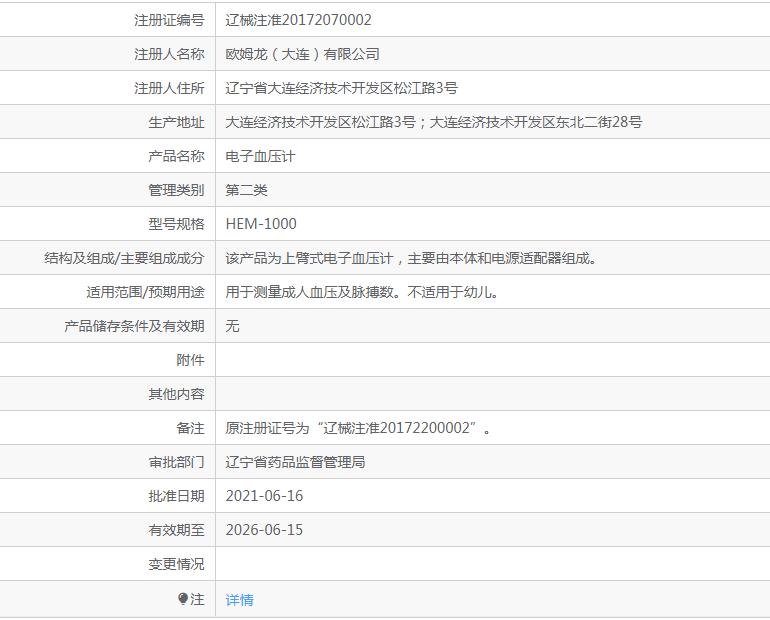
Task: Click the expiry date 2026-06-15
Action: coord(264,530)
